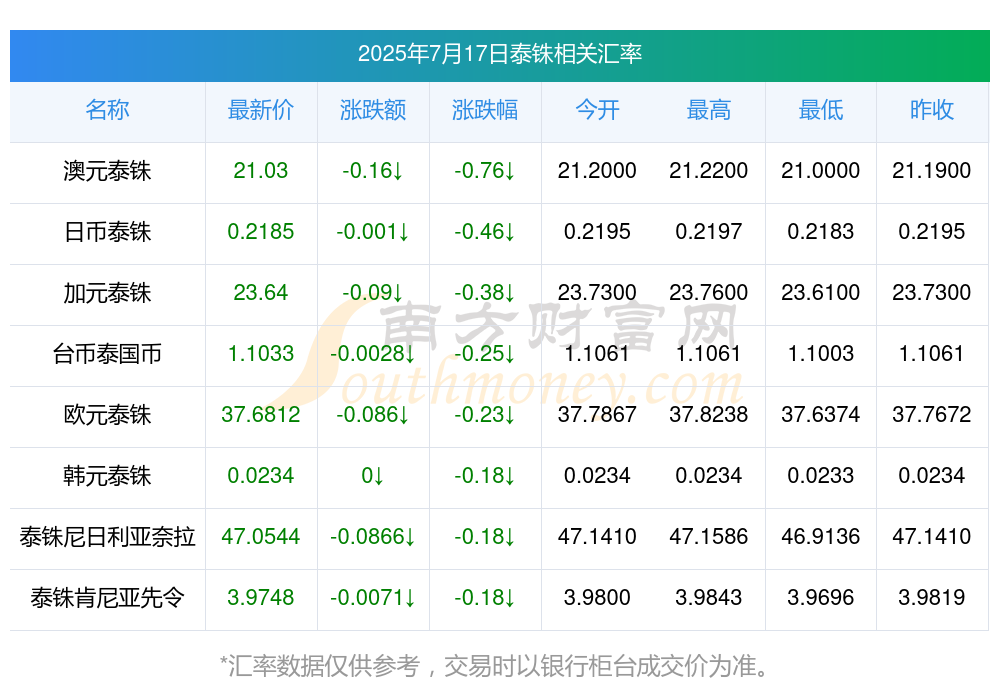Open the 台币泰国币 entry
The image size is (1000, 698).
(x=107, y=353)
